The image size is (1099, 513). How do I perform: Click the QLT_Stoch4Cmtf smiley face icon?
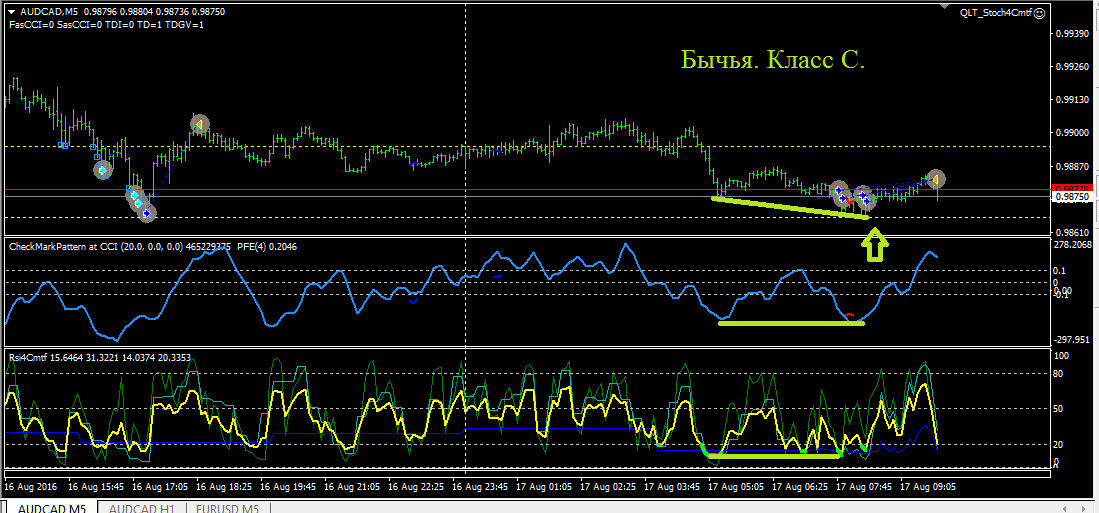1040,12
